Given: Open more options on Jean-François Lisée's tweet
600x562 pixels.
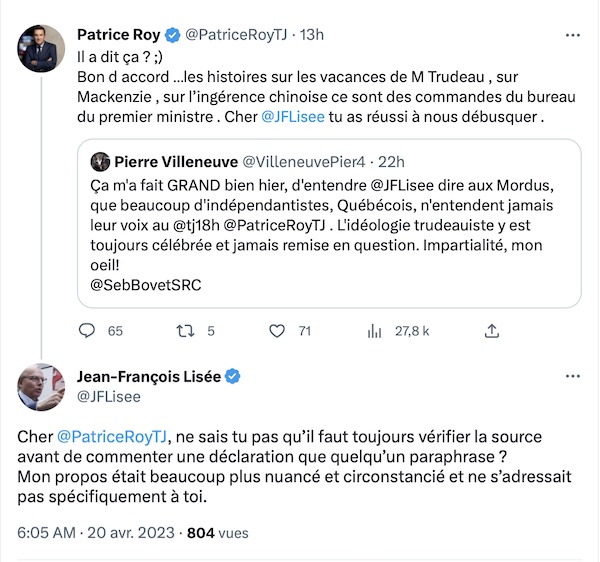Looking at the screenshot, I should pos(573,377).
